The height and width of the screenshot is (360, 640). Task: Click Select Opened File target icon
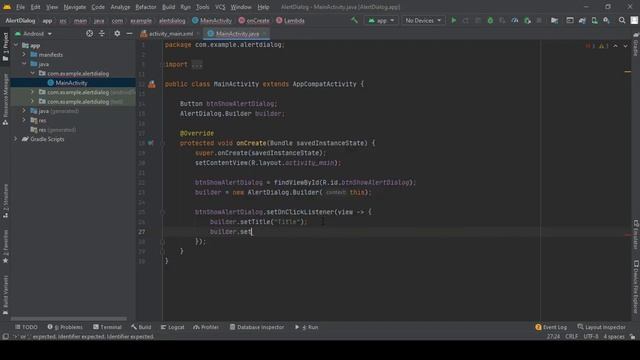89,33
